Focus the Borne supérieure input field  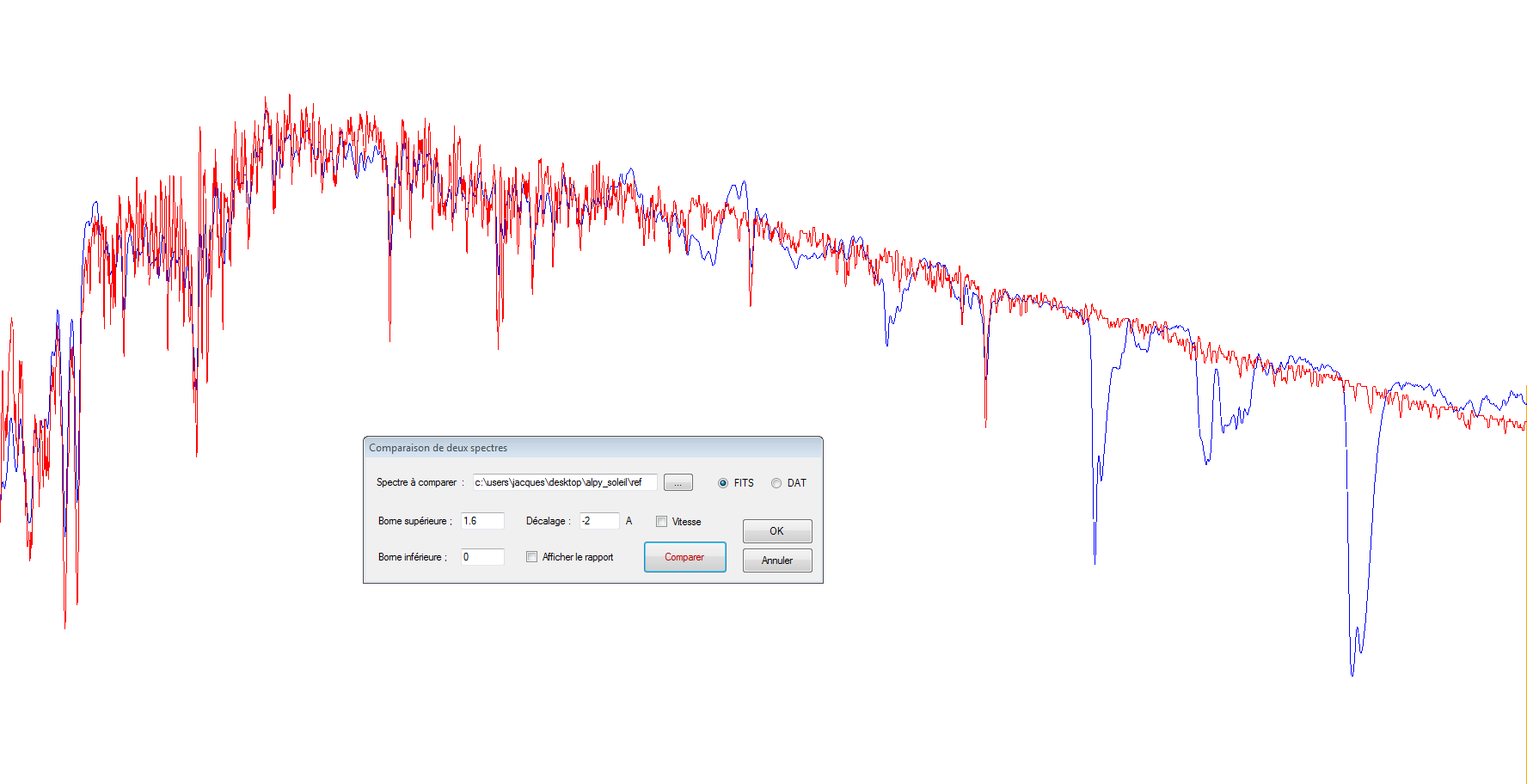point(481,521)
